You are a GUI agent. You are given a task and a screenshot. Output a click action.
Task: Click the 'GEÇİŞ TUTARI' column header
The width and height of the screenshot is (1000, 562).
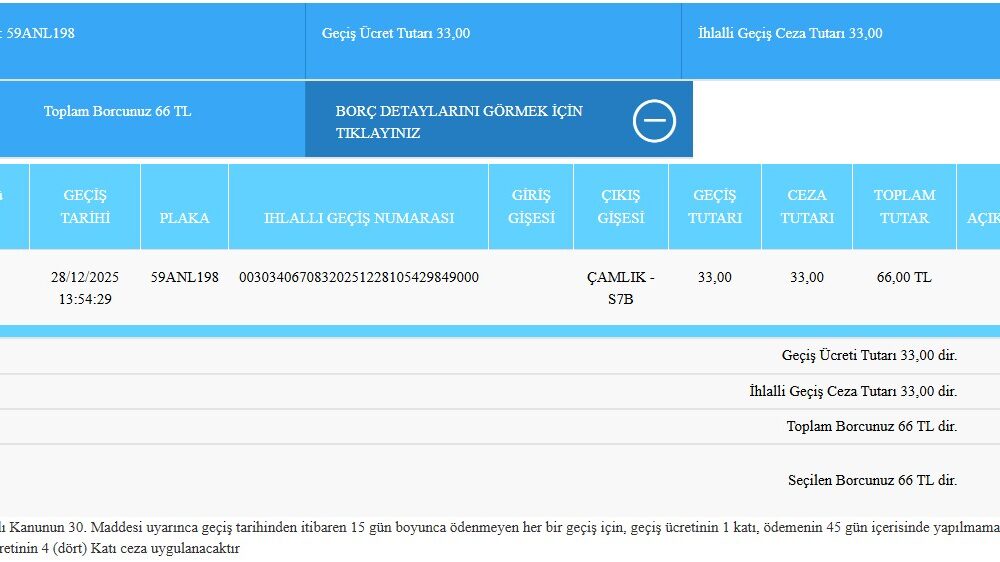[714, 206]
